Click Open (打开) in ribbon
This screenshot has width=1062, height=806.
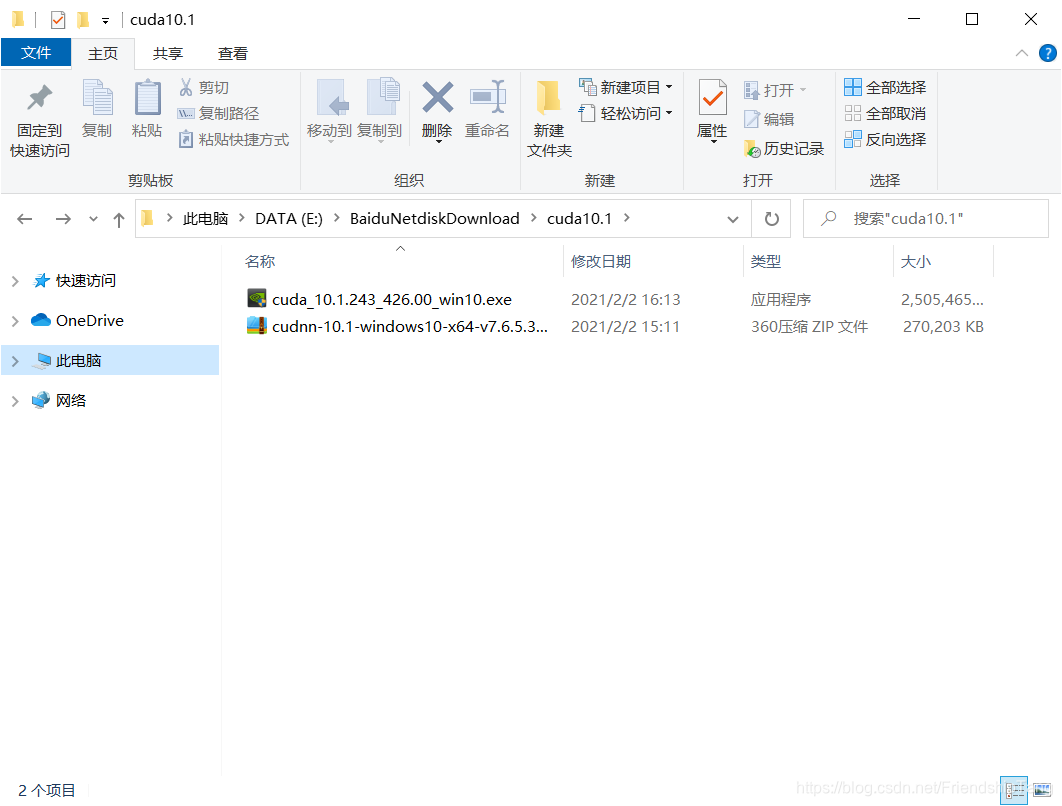click(x=776, y=90)
